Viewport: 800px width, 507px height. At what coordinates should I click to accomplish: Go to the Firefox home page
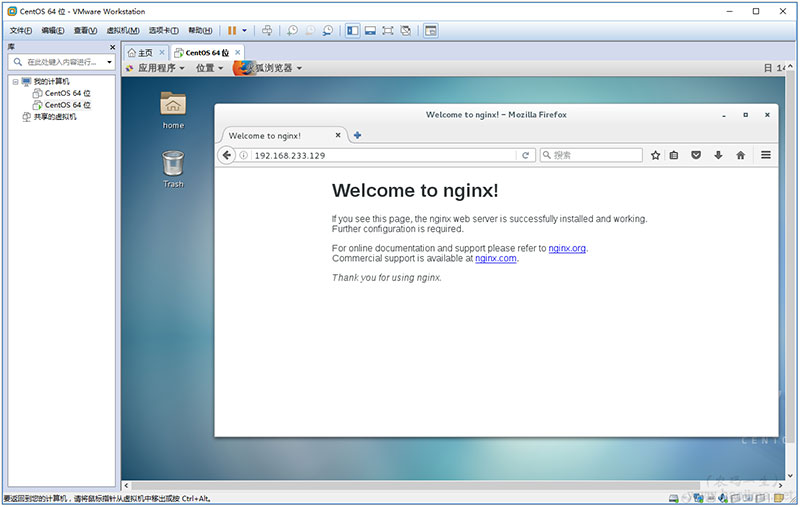click(x=740, y=155)
